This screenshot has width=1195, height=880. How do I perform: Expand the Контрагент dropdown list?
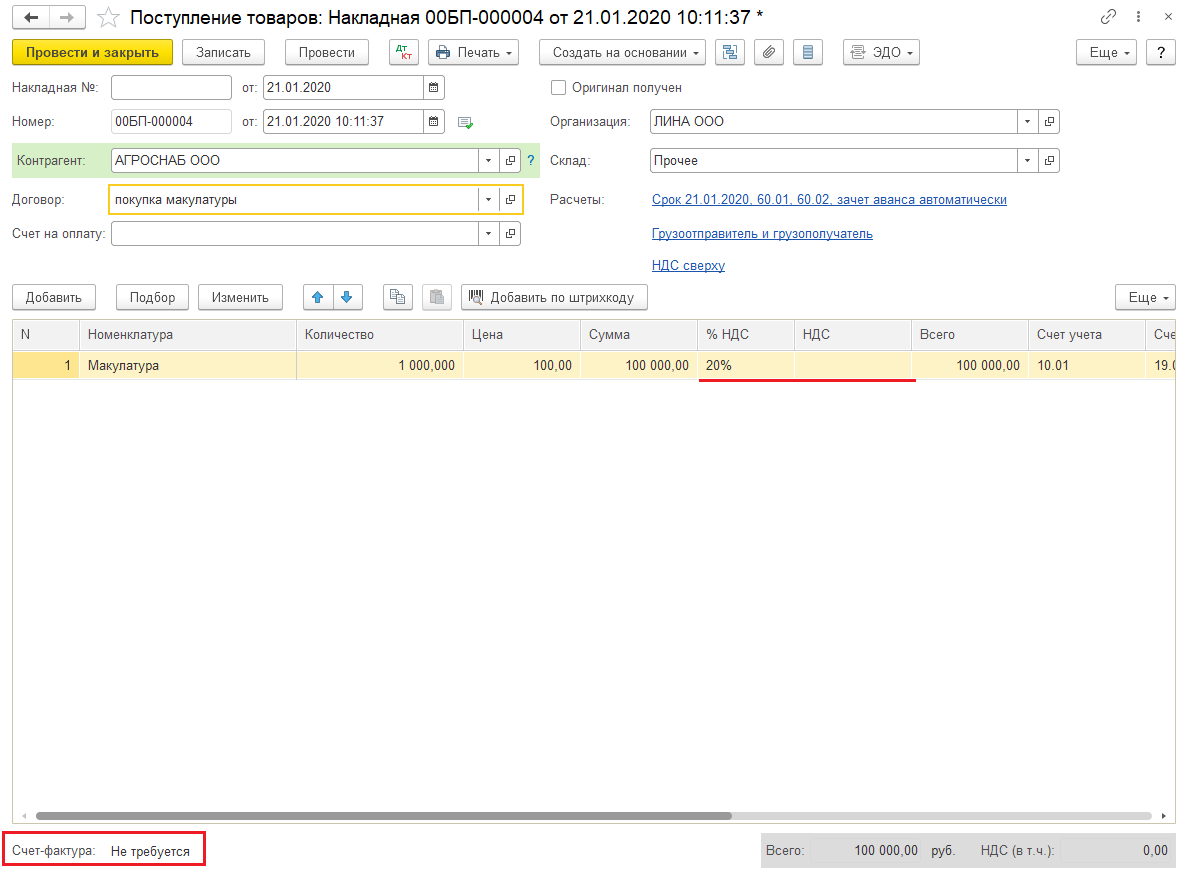click(488, 161)
